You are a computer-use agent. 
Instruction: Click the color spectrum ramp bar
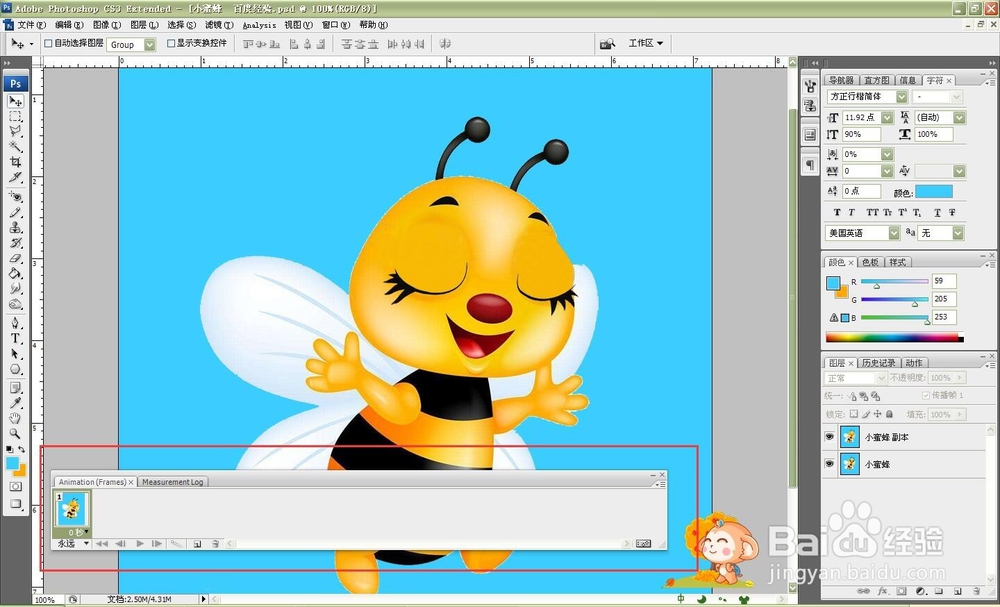pos(894,337)
